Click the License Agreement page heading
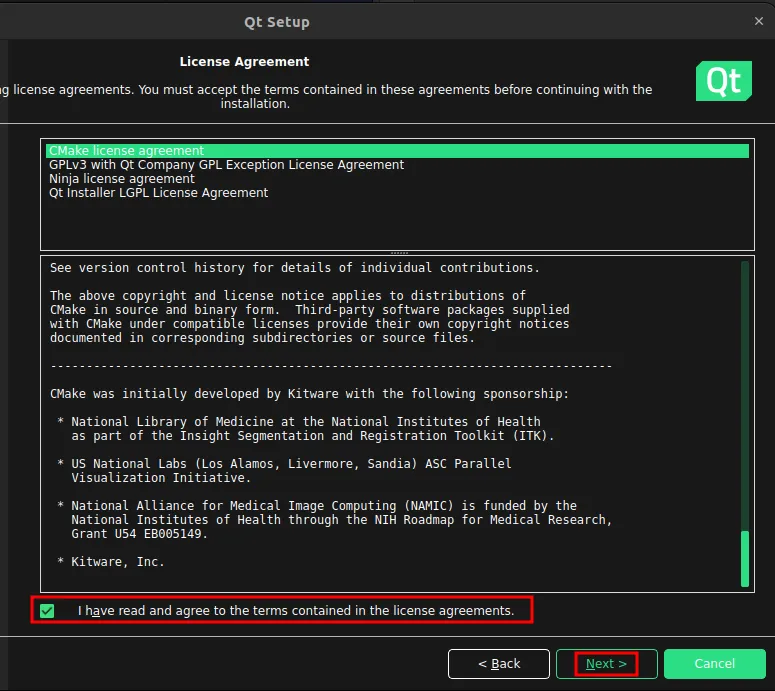Viewport: 775px width, 691px height. tap(244, 62)
